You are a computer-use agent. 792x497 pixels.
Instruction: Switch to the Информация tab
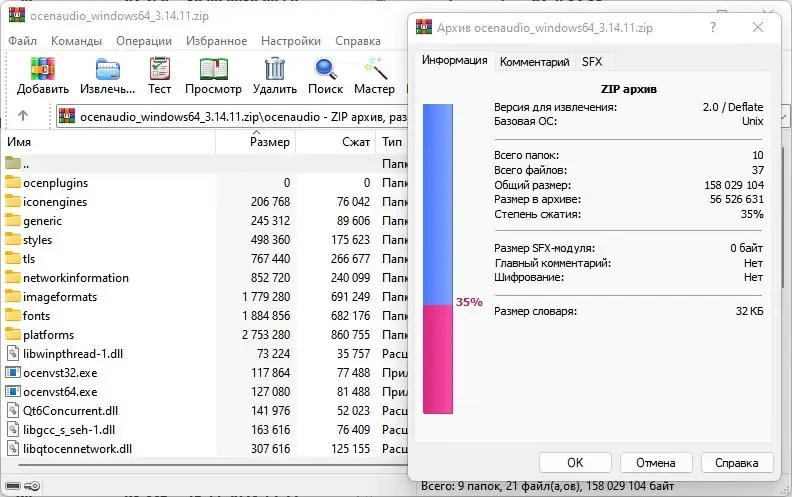click(x=455, y=60)
